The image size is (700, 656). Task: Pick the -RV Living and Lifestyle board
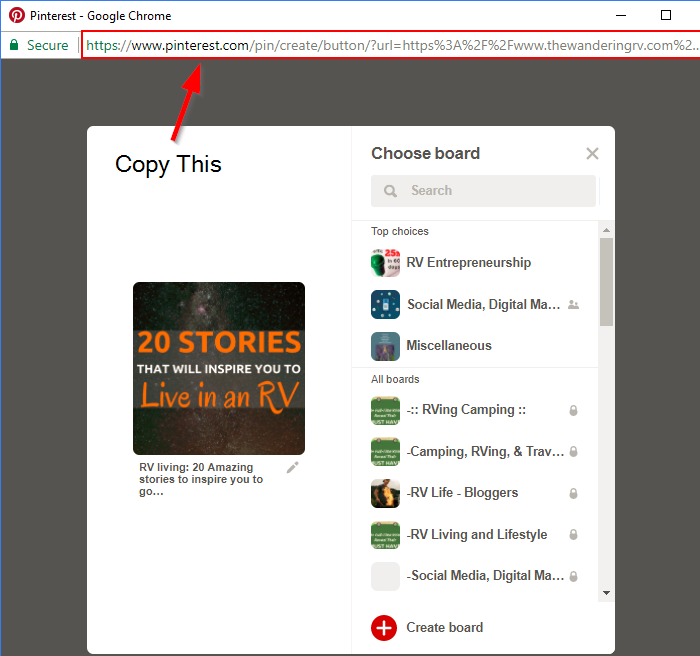coord(477,535)
